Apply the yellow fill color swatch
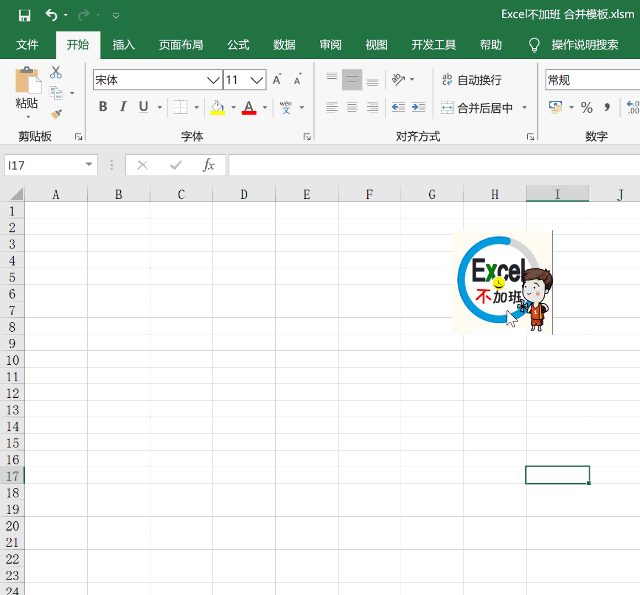This screenshot has height=595, width=640. click(217, 107)
